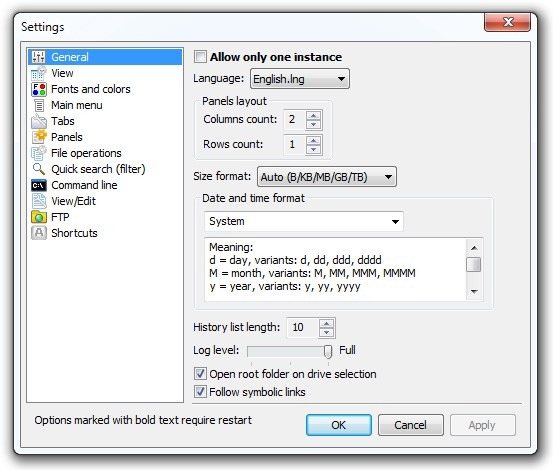Go to the View settings page

click(x=62, y=73)
